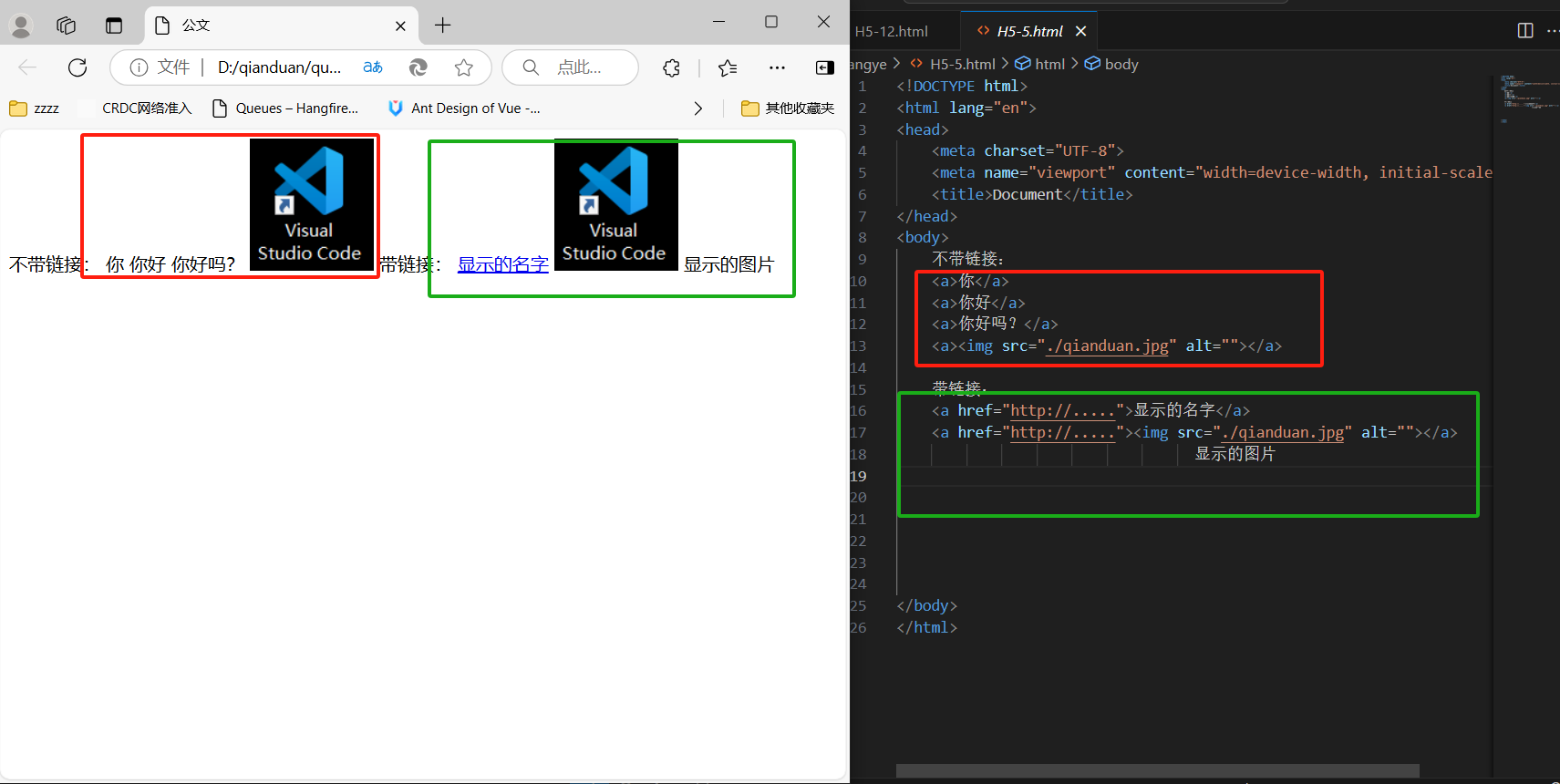Click the unlinked Visual Studio Code image
1560x784 pixels.
312,205
